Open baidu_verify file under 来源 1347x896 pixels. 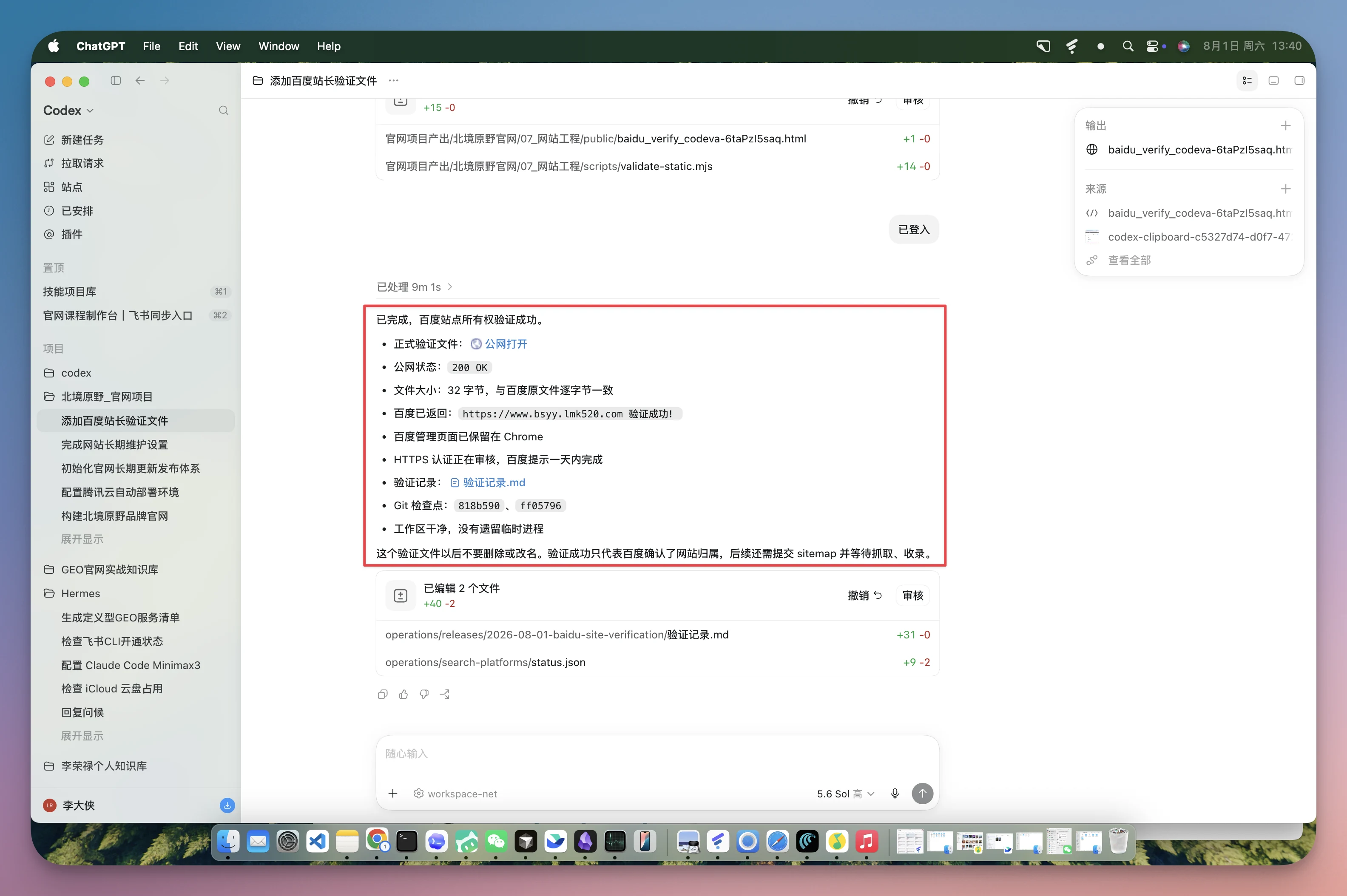coord(1189,213)
